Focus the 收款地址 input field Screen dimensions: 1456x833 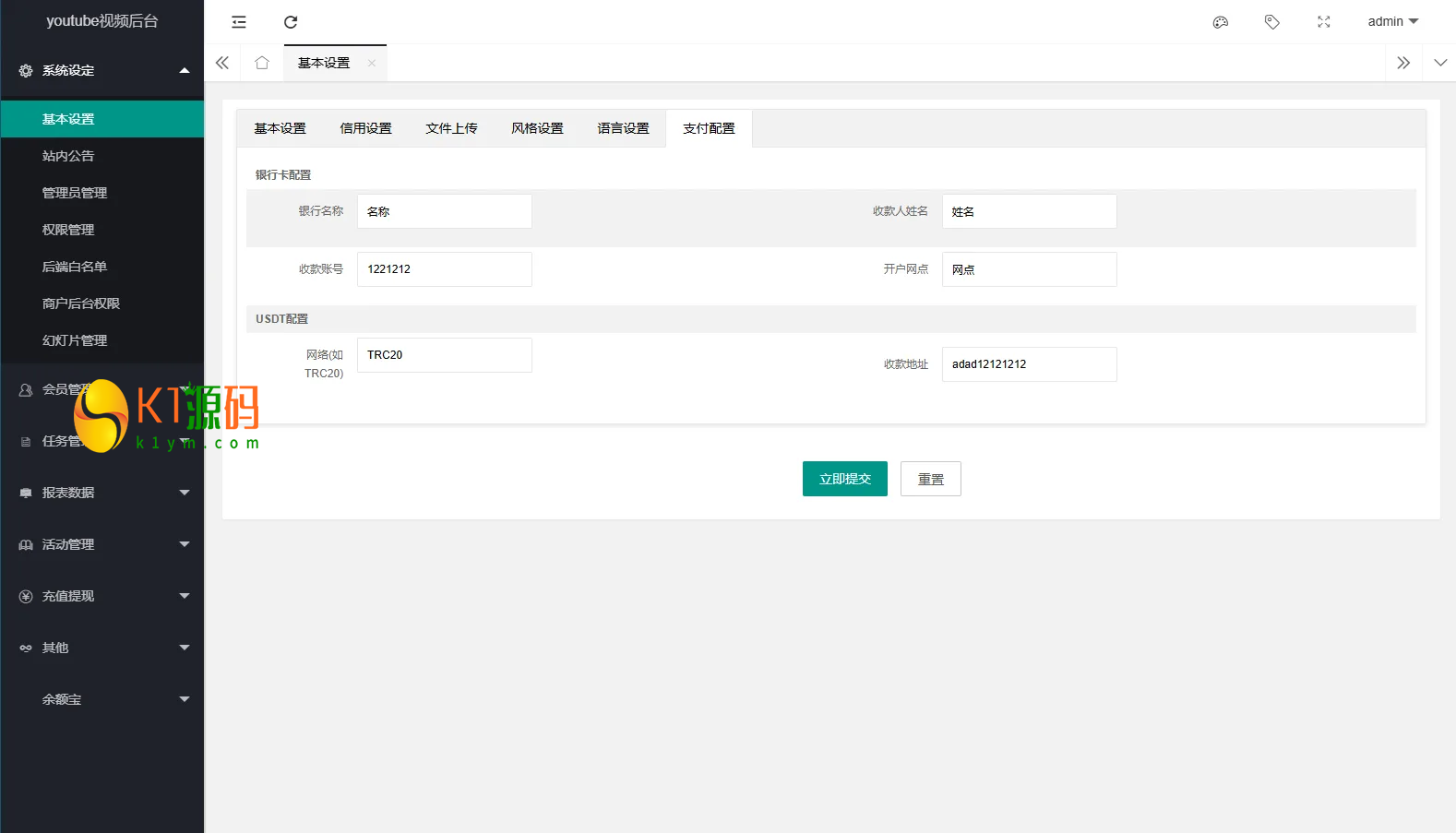[1030, 364]
